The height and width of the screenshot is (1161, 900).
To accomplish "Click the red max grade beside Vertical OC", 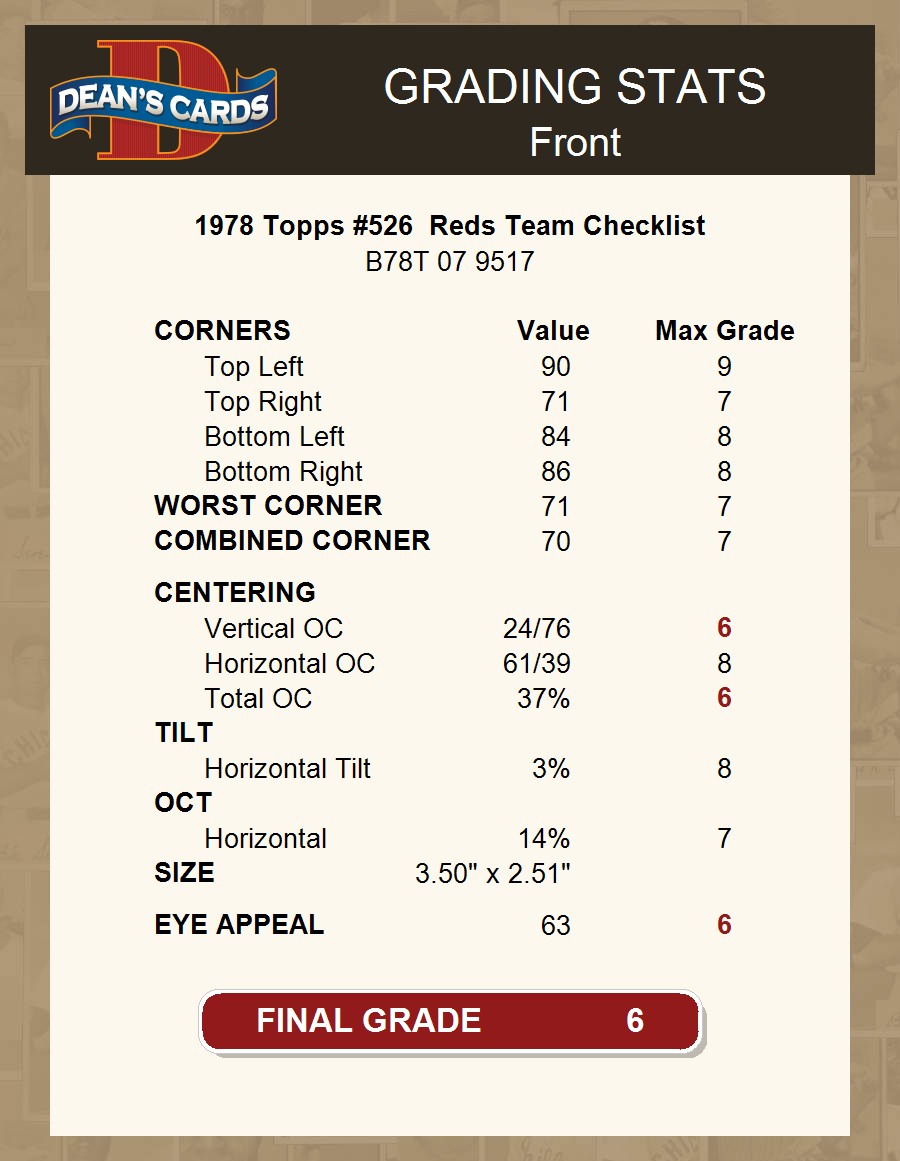I will 724,629.
